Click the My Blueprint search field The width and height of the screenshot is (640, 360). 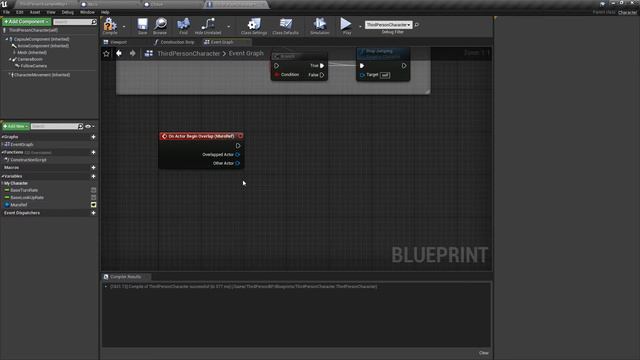(x=57, y=127)
